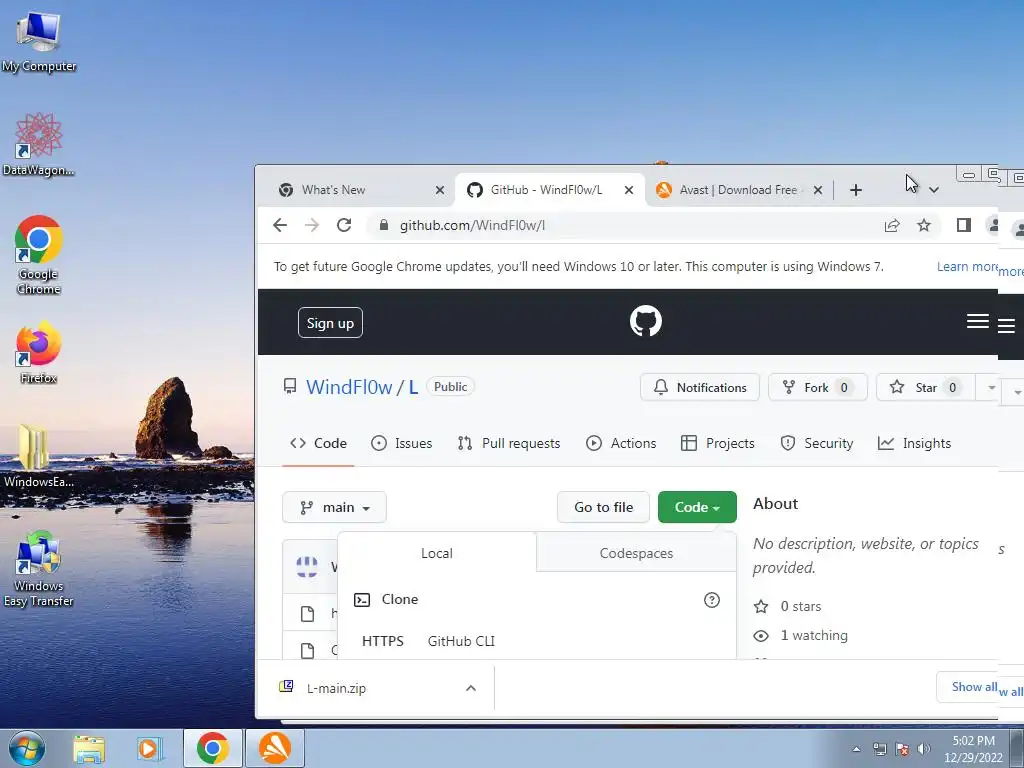Expand L-main.zip download options chevron
The width and height of the screenshot is (1024, 768).
471,688
